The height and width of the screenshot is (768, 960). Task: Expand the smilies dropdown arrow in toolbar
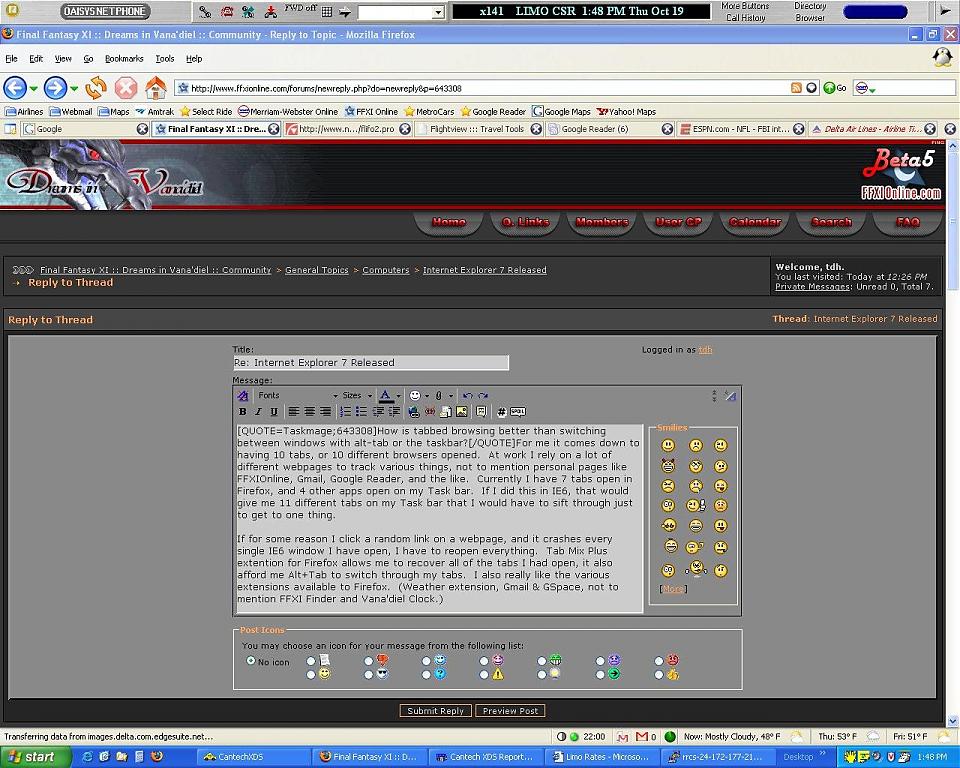(x=427, y=396)
